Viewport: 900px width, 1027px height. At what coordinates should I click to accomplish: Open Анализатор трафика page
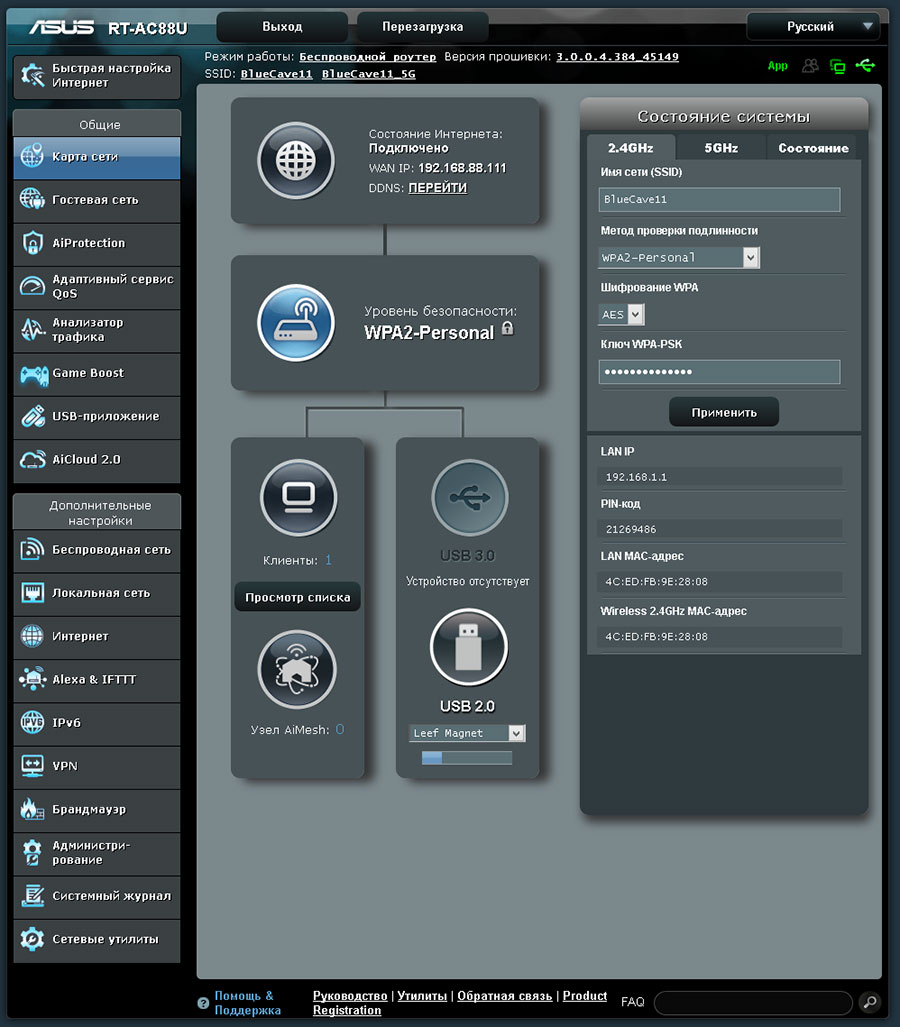point(97,330)
